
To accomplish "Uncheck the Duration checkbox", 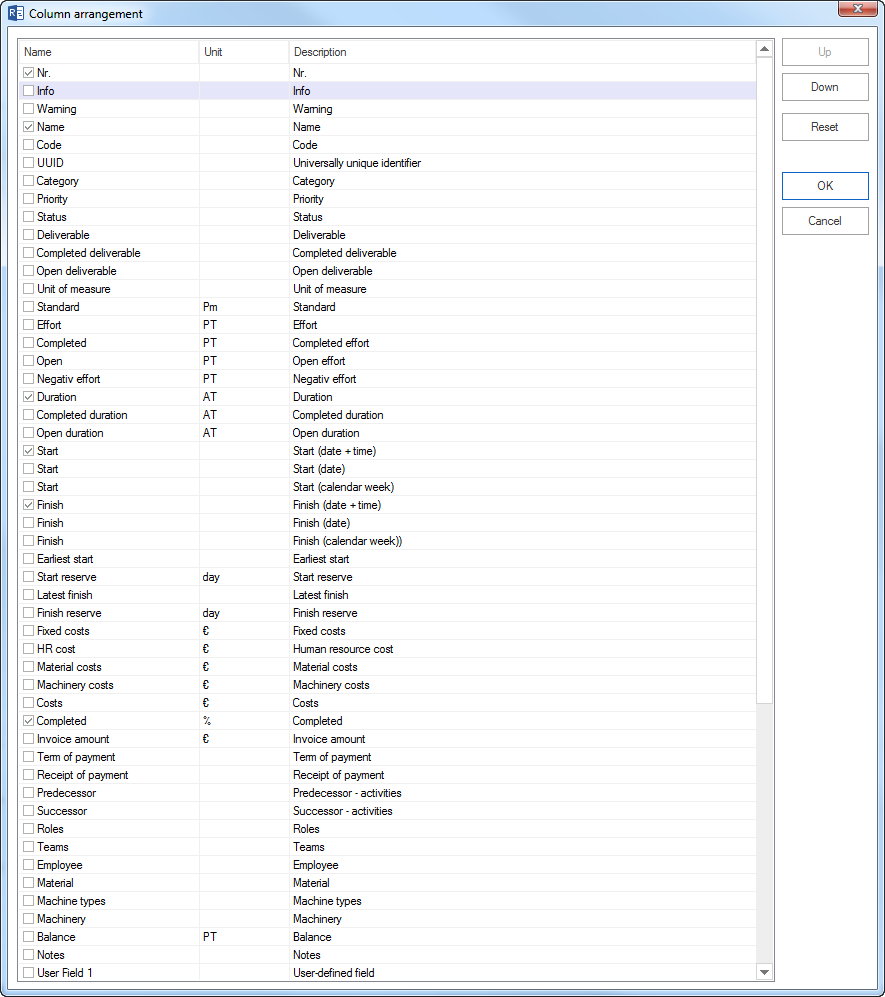I will pyautogui.click(x=29, y=397).
